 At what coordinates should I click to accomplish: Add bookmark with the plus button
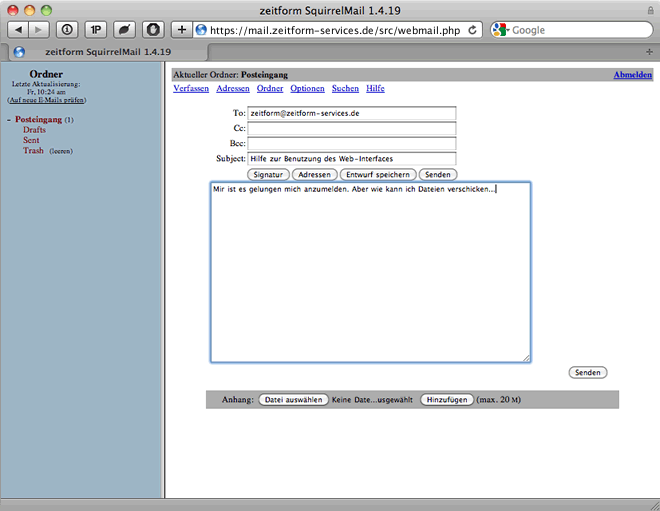pos(182,30)
